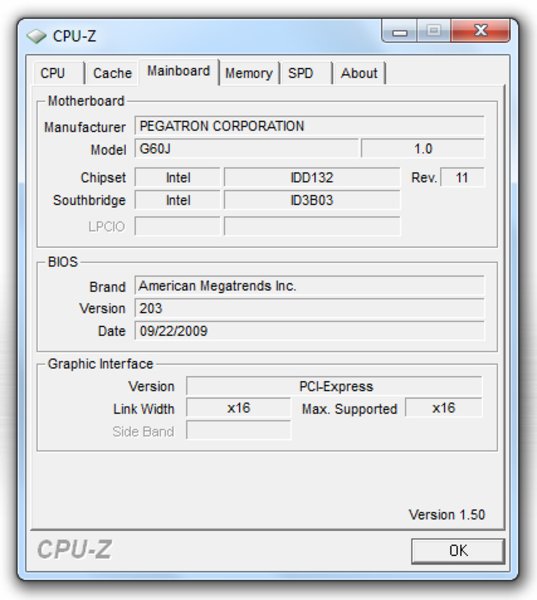Click the Link Width label
The width and height of the screenshot is (537, 600).
(x=144, y=409)
